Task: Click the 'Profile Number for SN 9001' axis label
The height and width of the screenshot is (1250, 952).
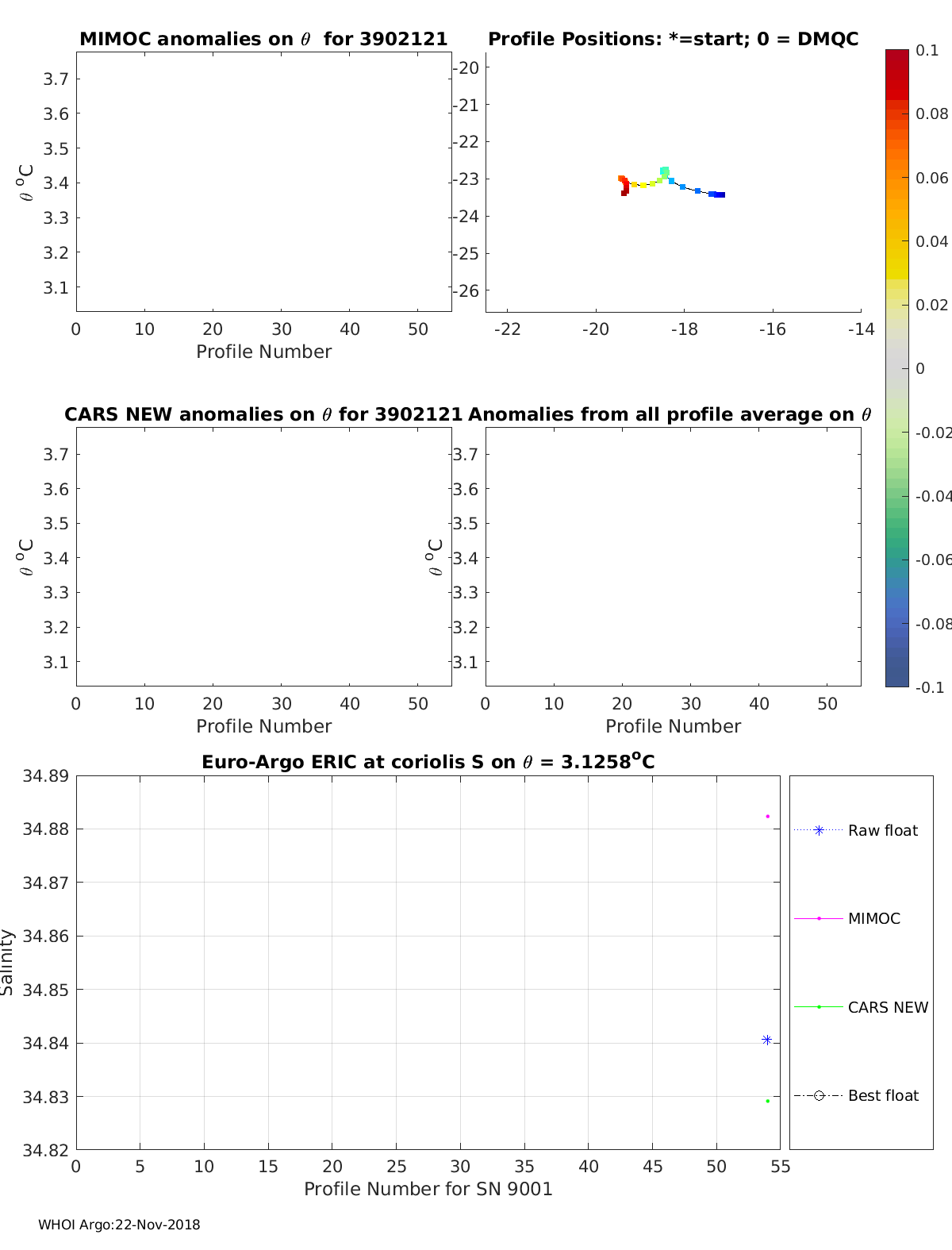Action: (x=428, y=1188)
